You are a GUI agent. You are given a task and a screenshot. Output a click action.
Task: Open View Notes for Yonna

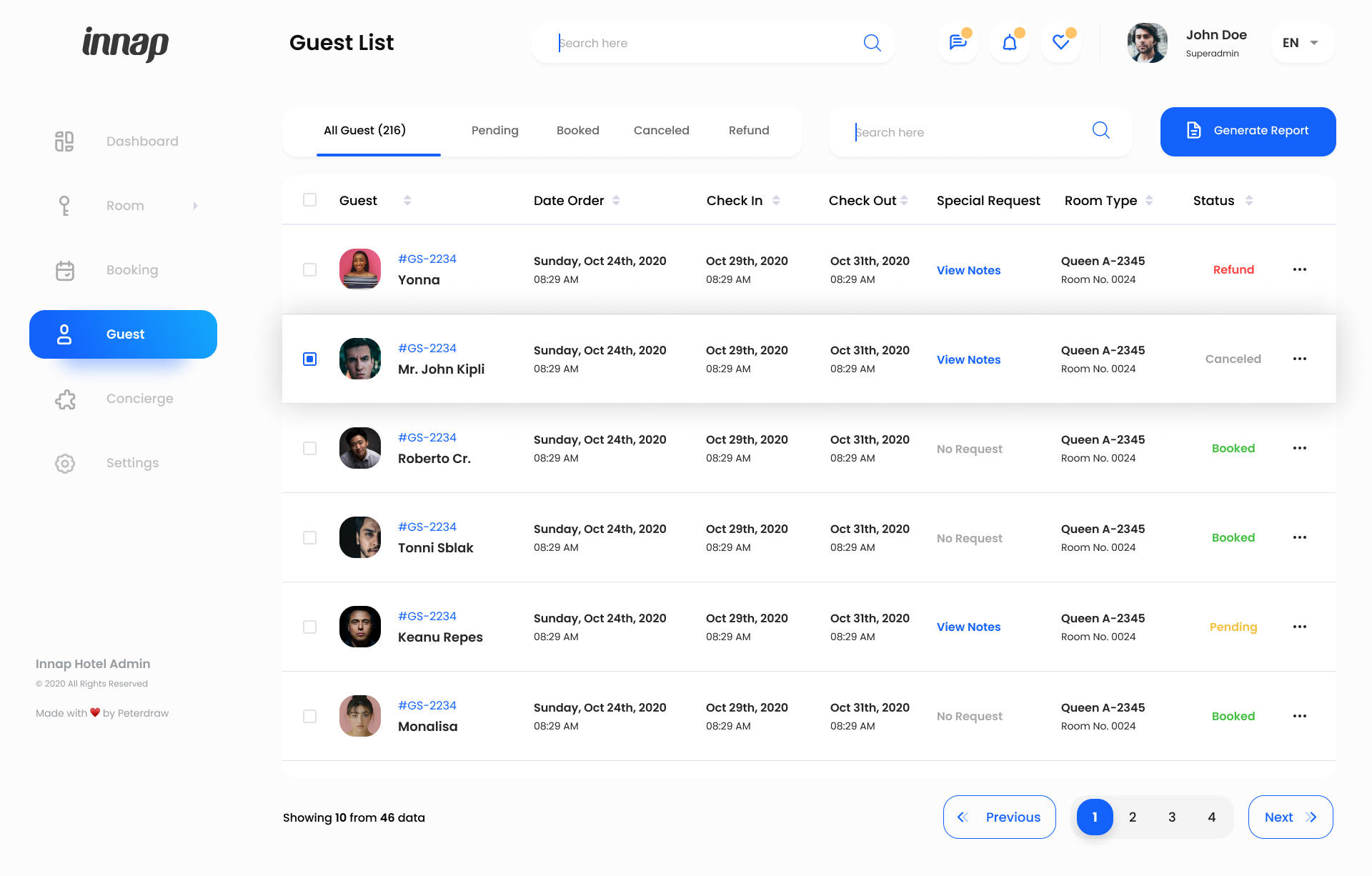click(968, 270)
